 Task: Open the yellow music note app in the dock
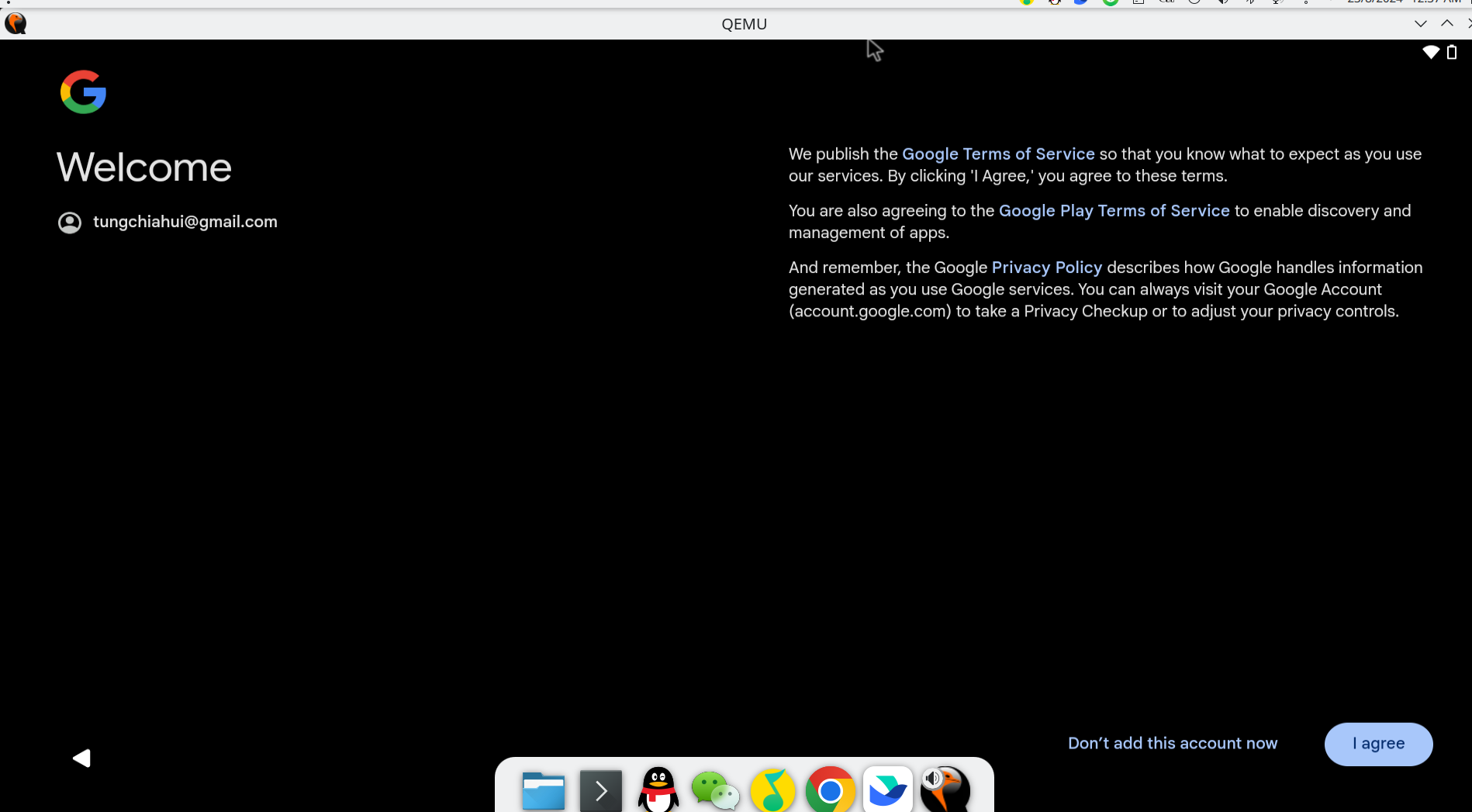tap(772, 790)
